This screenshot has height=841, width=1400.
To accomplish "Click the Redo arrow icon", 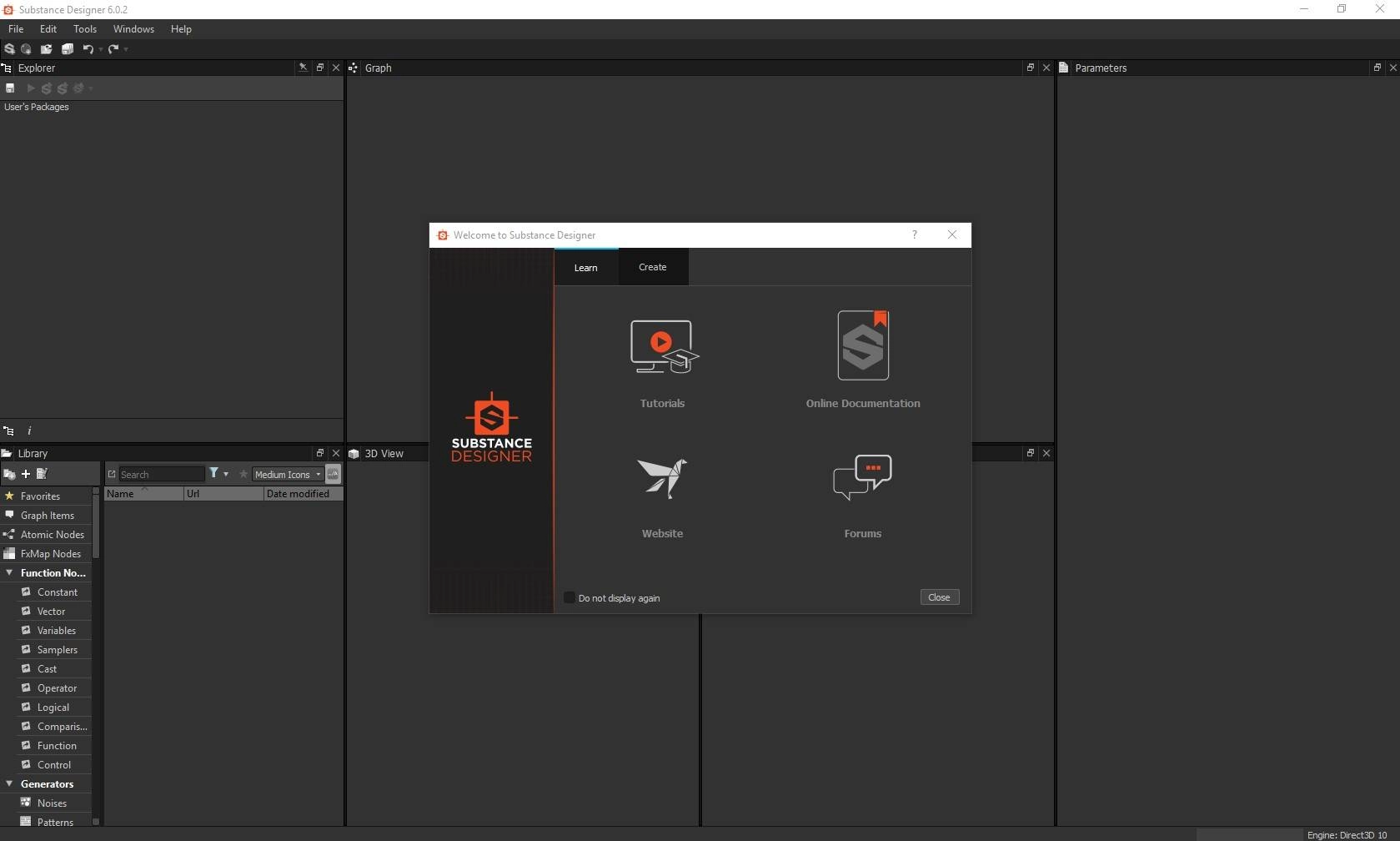I will point(113,49).
